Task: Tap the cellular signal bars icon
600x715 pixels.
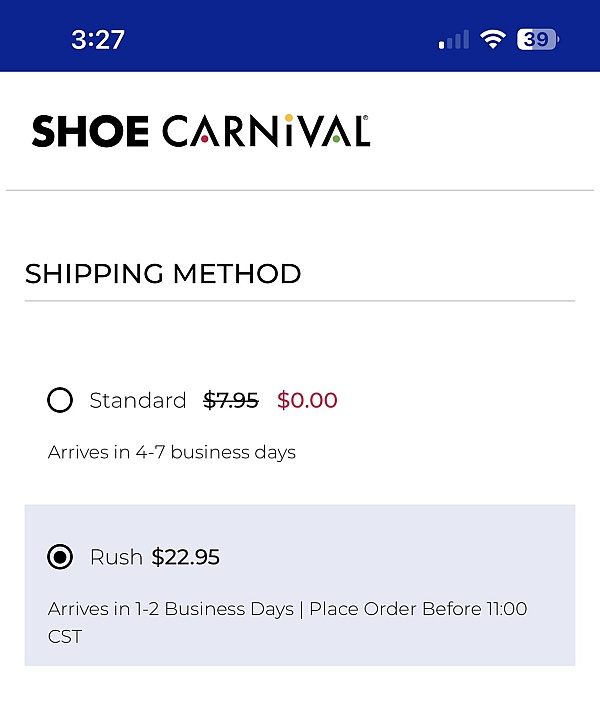Action: pyautogui.click(x=454, y=40)
